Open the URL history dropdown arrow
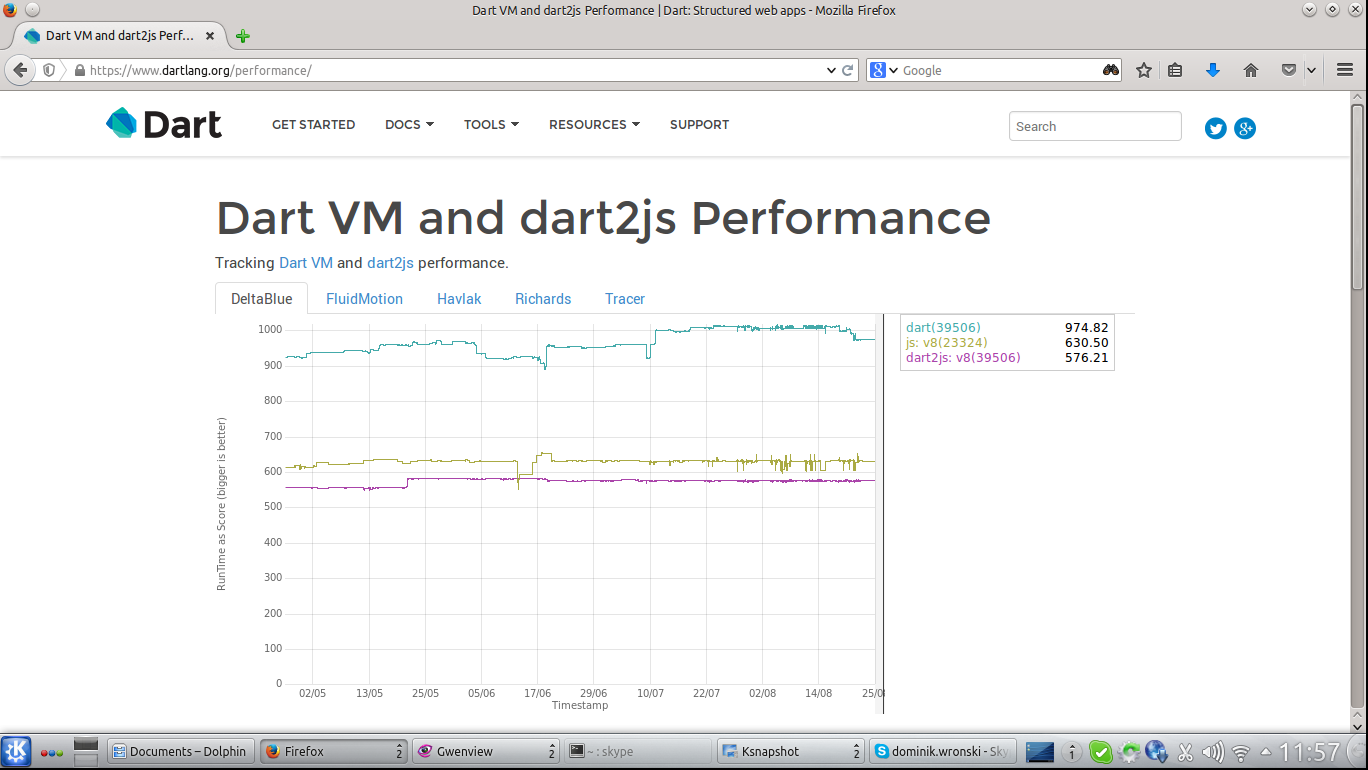 click(831, 71)
